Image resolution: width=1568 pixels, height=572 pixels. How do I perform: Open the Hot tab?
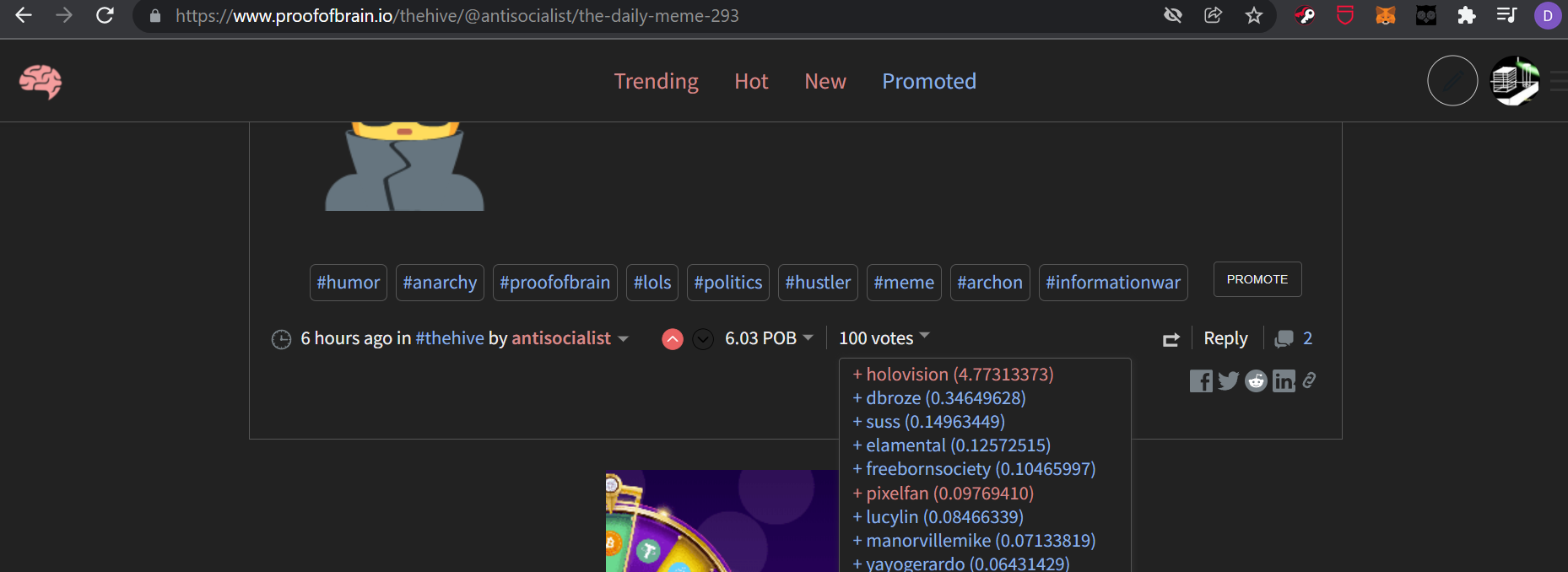(x=751, y=81)
